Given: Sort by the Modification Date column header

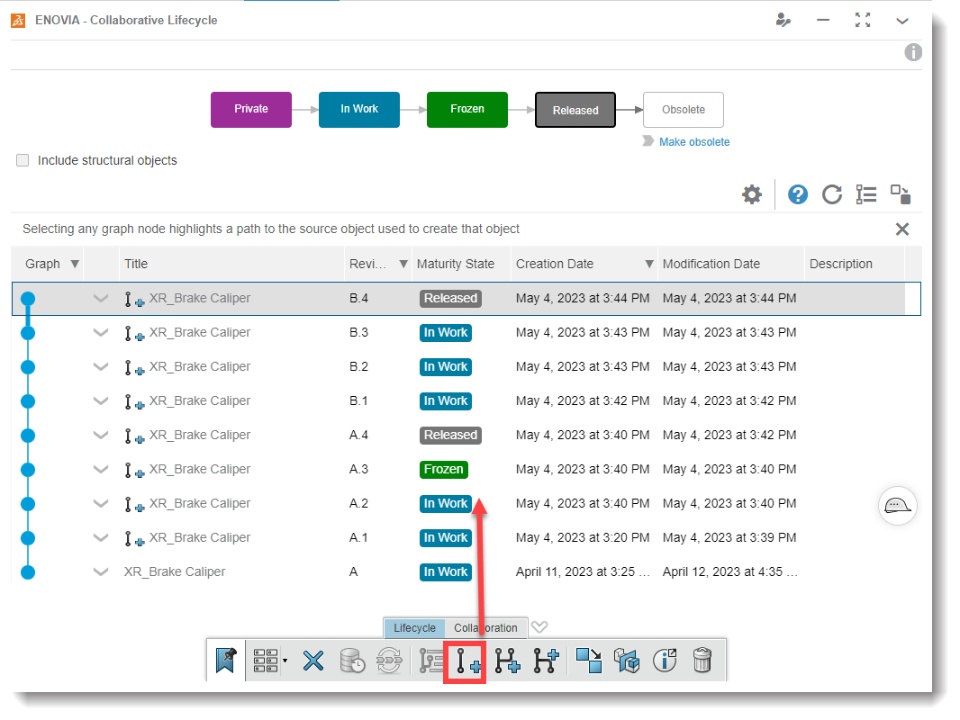Looking at the screenshot, I should pyautogui.click(x=711, y=264).
